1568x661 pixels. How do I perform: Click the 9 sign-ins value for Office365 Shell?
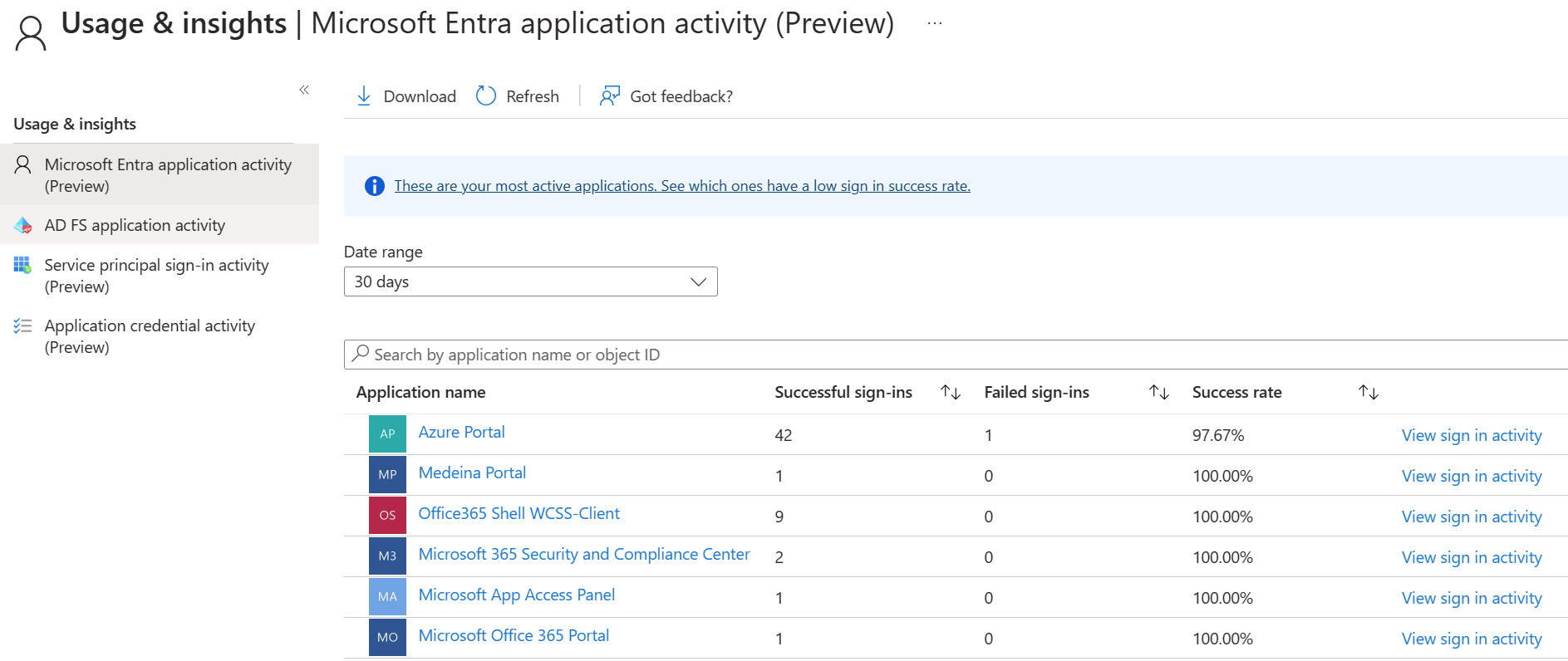coord(779,517)
